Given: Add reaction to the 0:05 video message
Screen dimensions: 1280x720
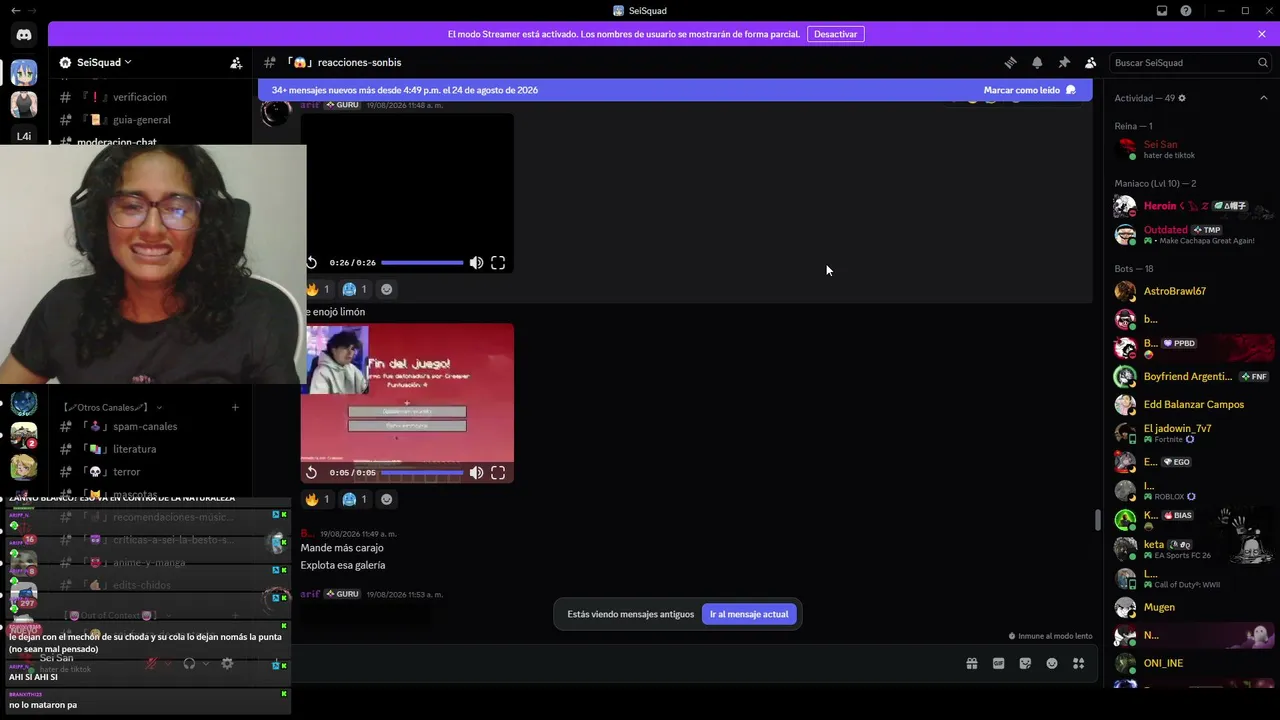Looking at the screenshot, I should click(x=386, y=499).
